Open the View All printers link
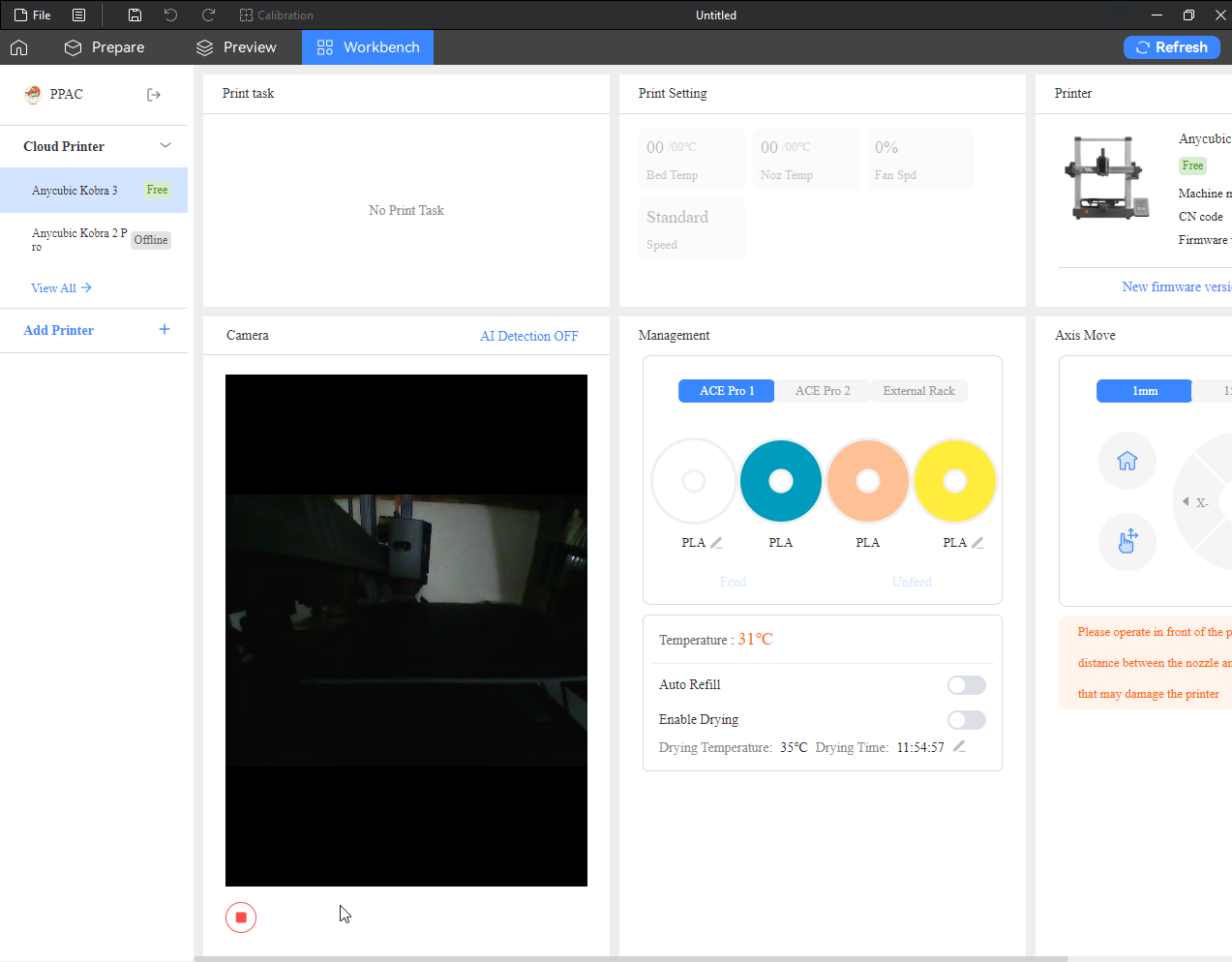The height and width of the screenshot is (962, 1232). [61, 288]
